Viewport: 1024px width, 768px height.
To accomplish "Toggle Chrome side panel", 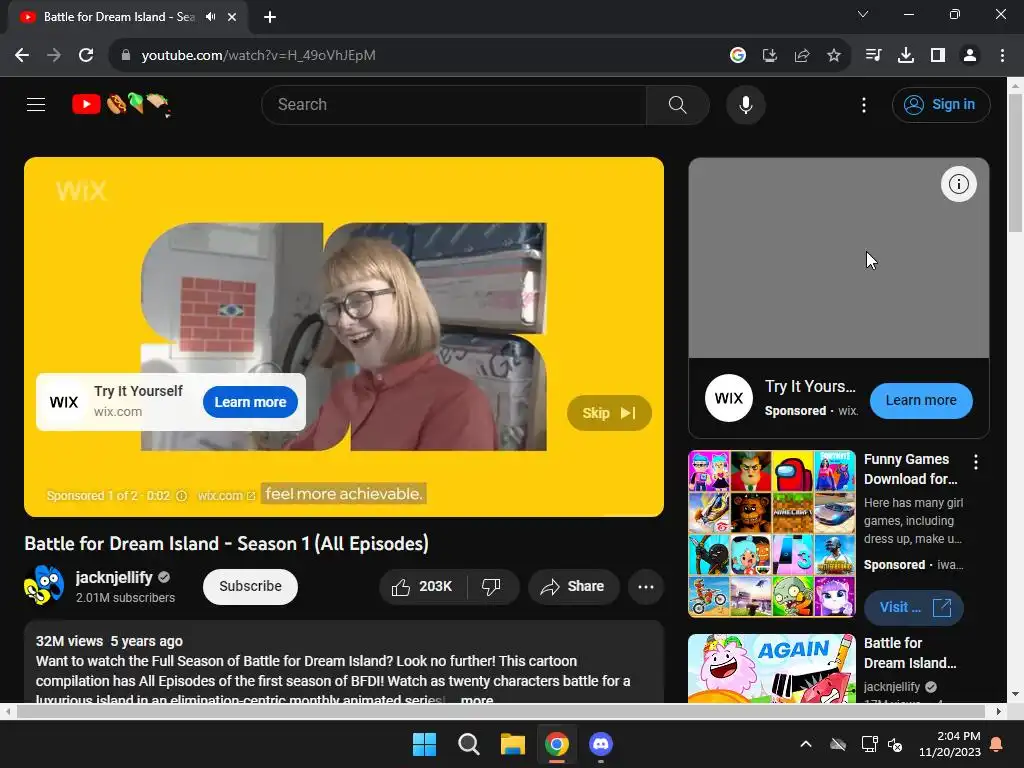I will (938, 56).
